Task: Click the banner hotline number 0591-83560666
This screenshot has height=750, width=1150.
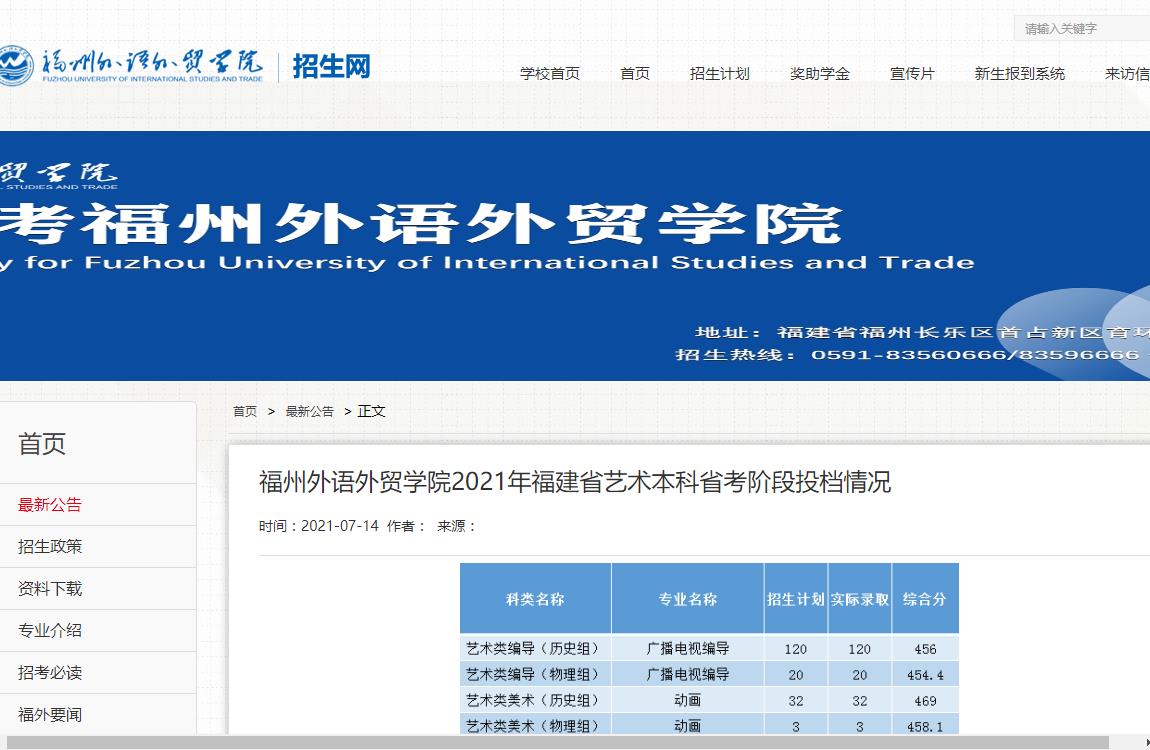Action: (x=907, y=355)
